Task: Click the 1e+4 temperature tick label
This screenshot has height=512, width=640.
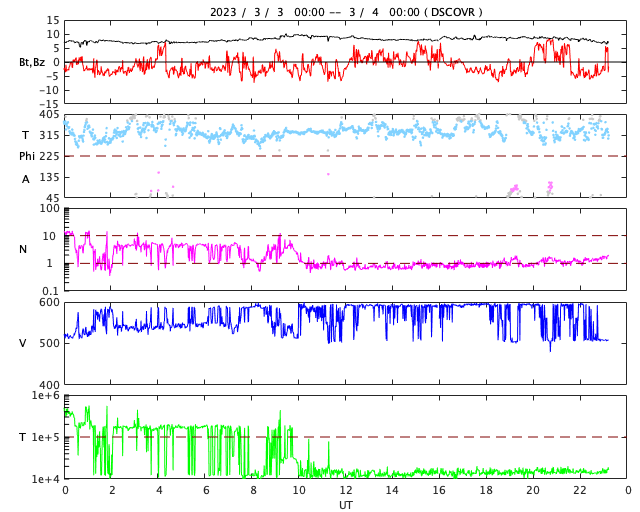Action: [x=46, y=479]
